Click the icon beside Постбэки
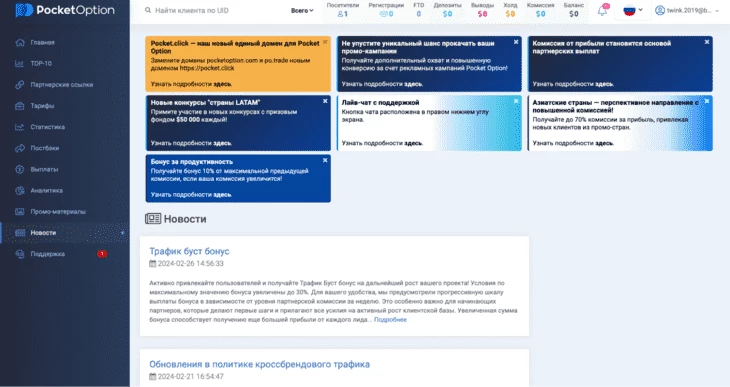 click(x=20, y=148)
